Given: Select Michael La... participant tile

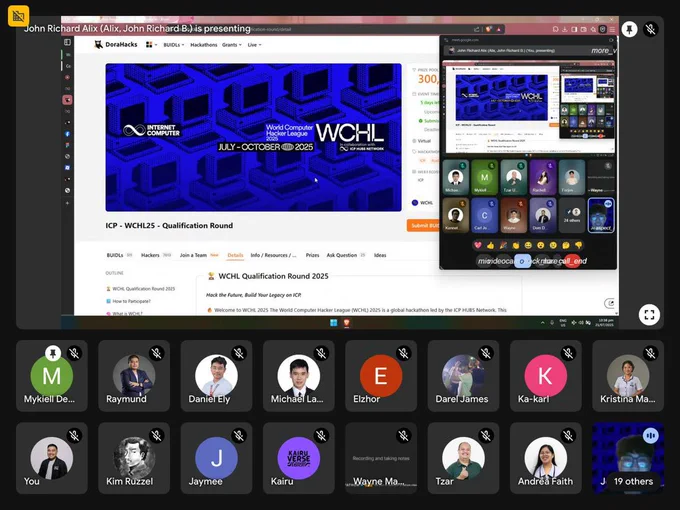Looking at the screenshot, I should coord(299,376).
